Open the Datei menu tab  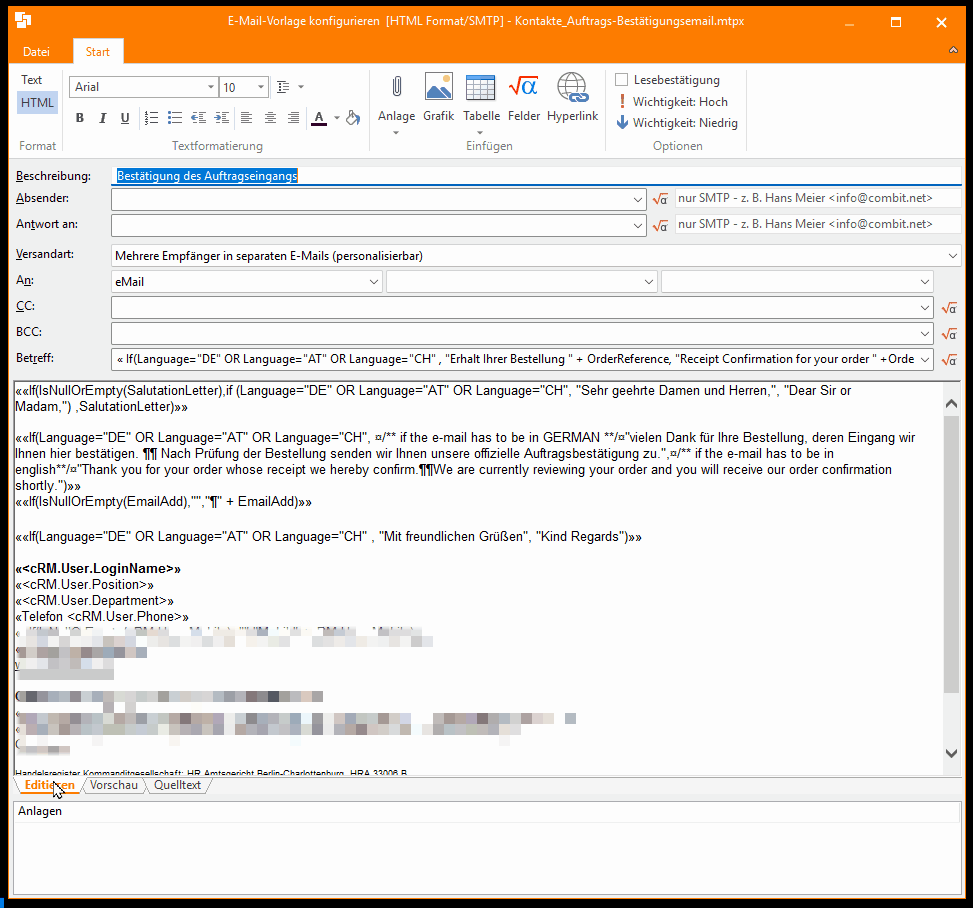(x=37, y=52)
